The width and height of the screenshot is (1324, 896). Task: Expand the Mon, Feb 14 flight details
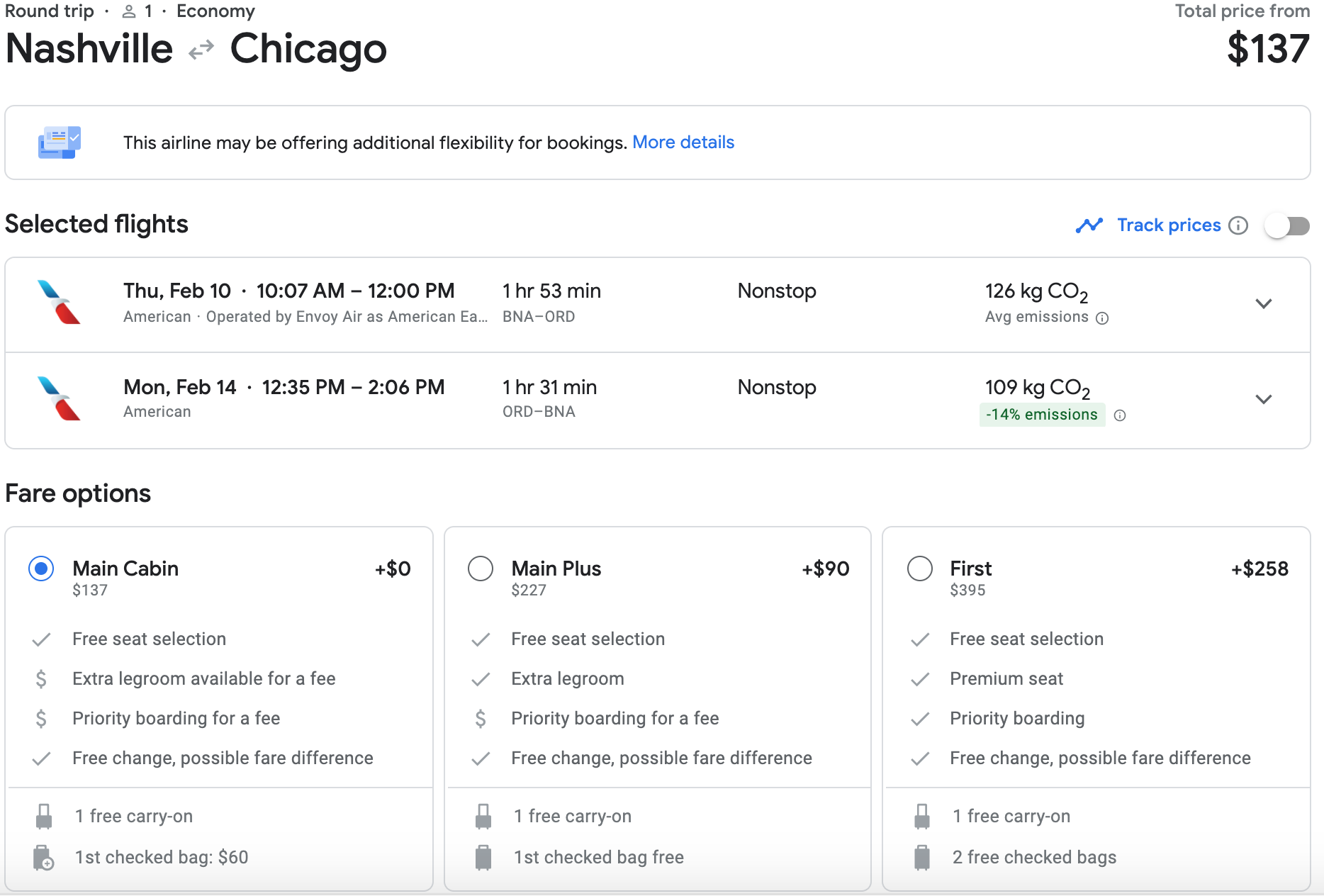(x=1263, y=400)
